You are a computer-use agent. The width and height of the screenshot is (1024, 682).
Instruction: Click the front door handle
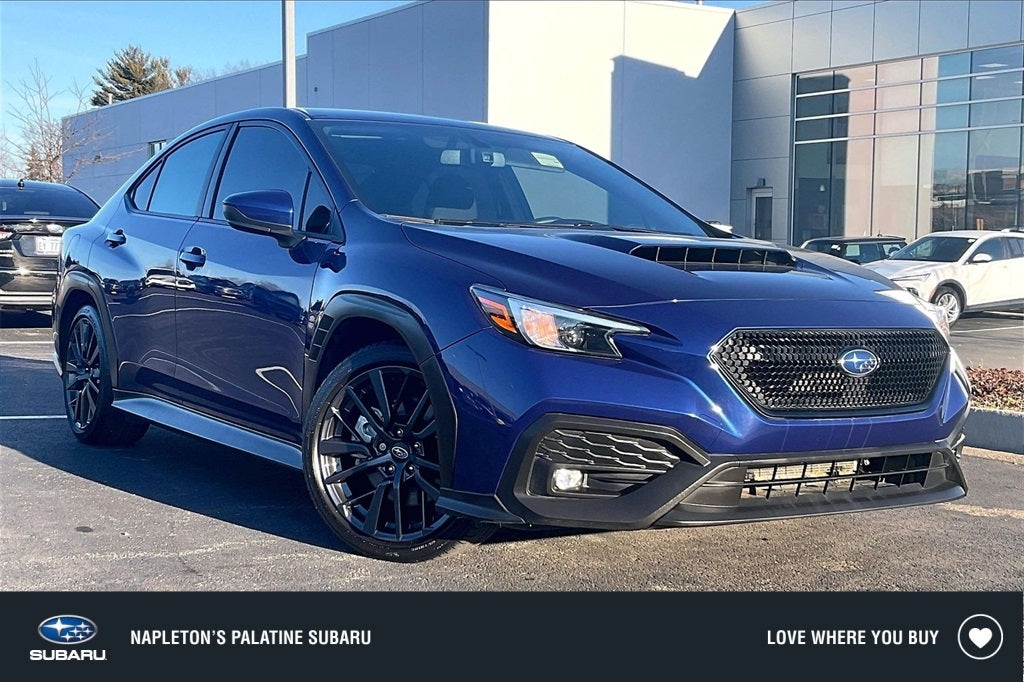[193, 257]
